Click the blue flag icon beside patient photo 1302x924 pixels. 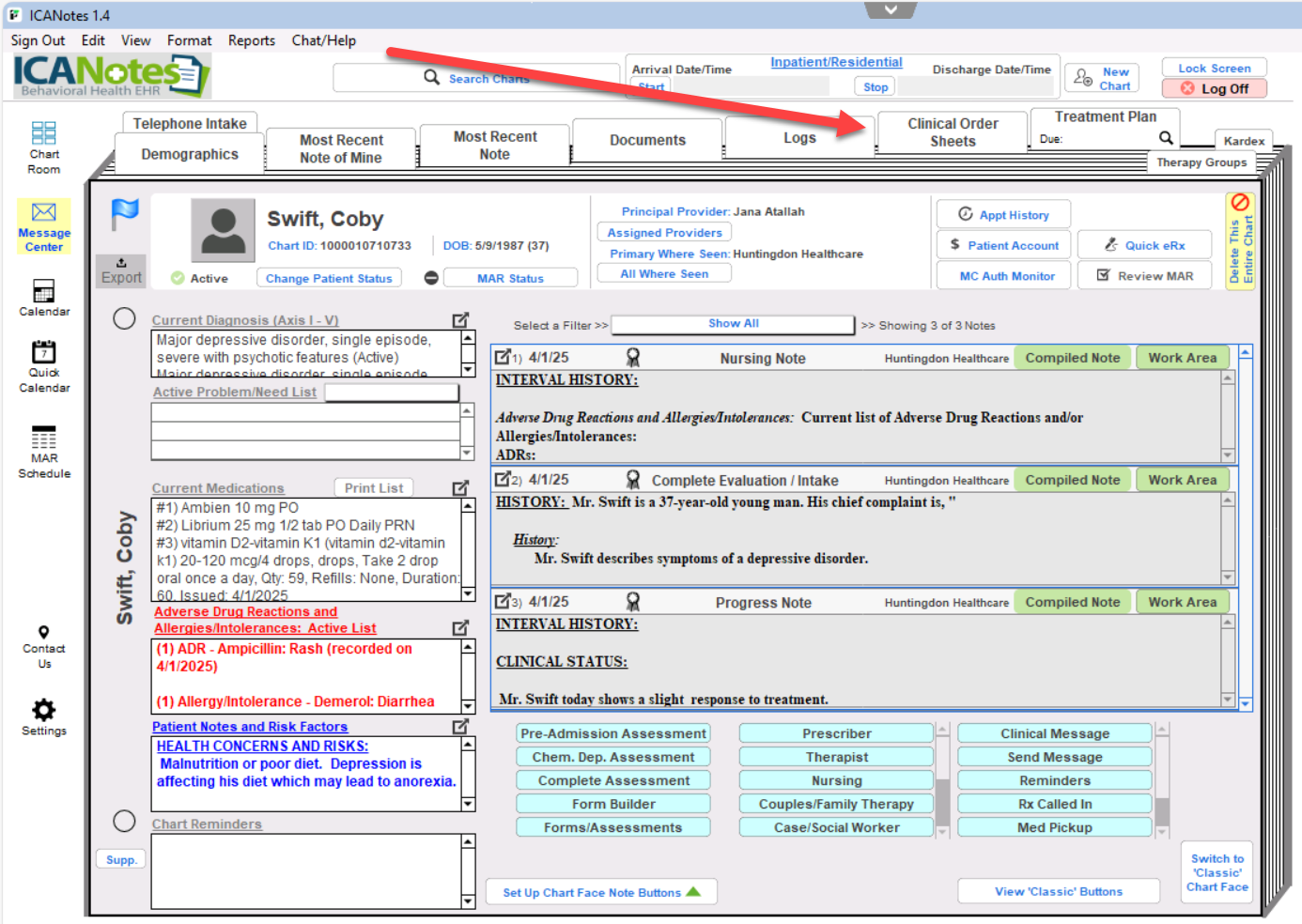click(x=125, y=214)
